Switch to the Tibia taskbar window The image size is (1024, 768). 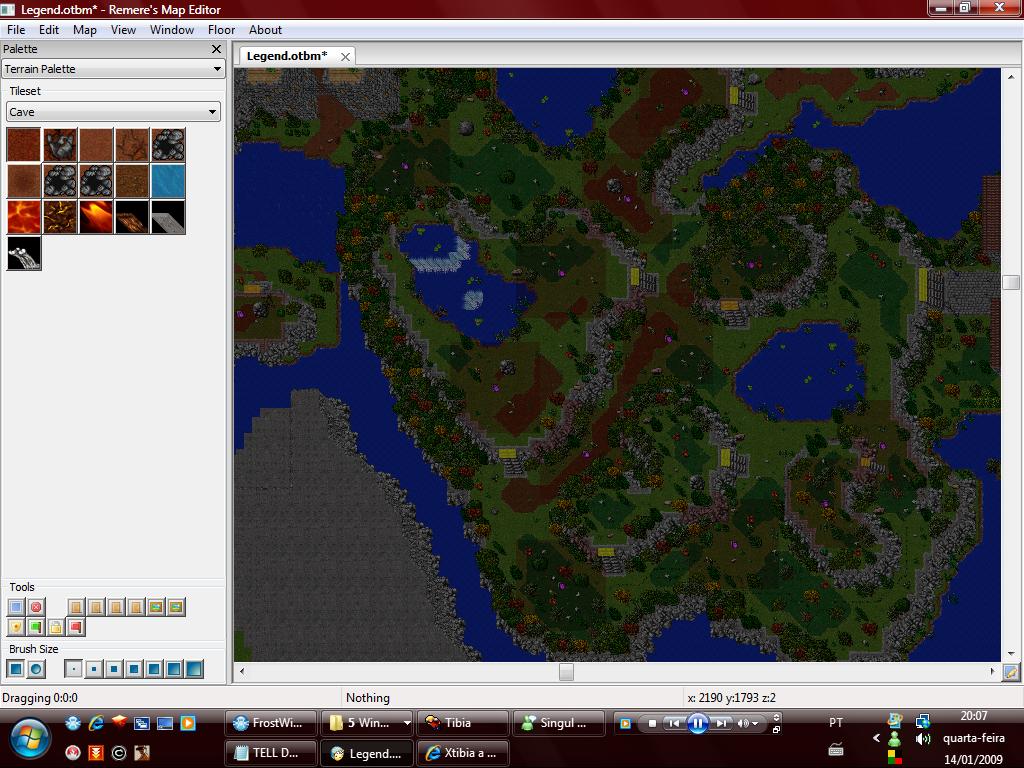(x=462, y=723)
